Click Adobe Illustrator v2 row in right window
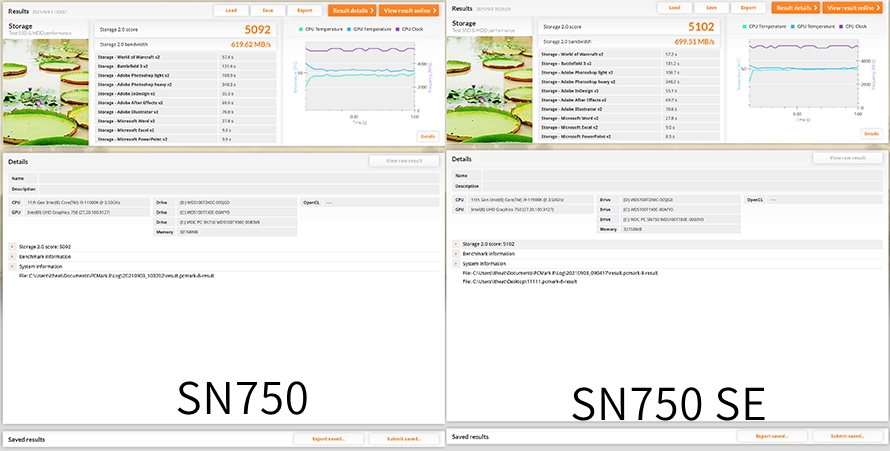 tap(629, 109)
